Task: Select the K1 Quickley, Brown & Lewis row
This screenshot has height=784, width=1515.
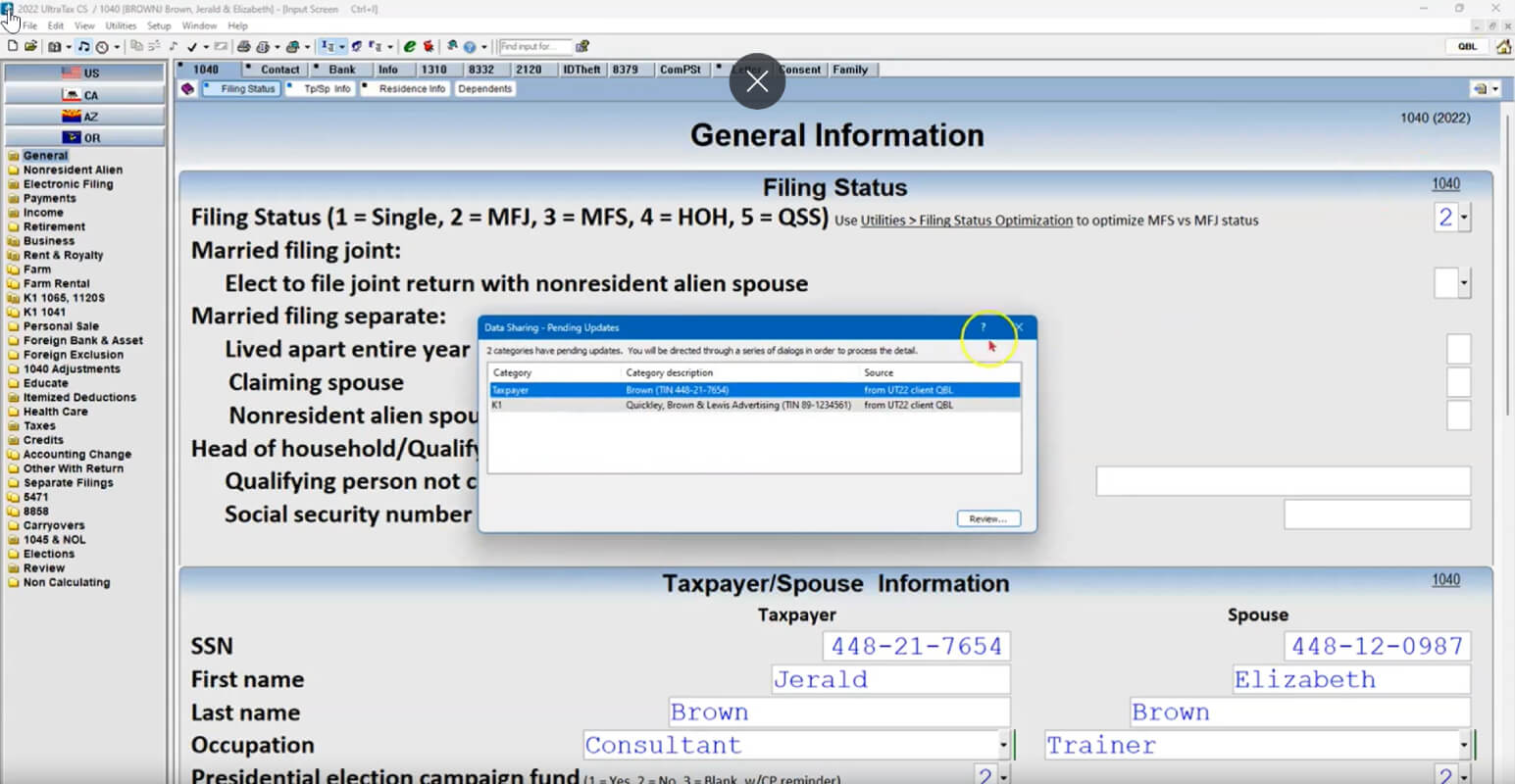Action: 754,405
